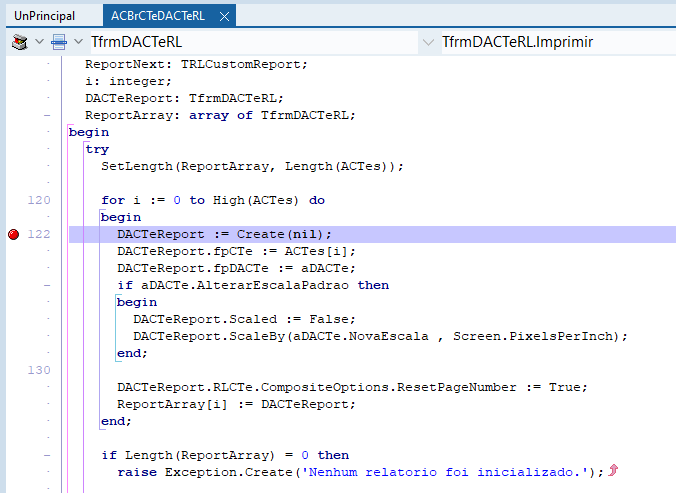Click 'DACTeReport.fpDACTe := aDACTe;' line
676x493 pixels.
[236, 268]
